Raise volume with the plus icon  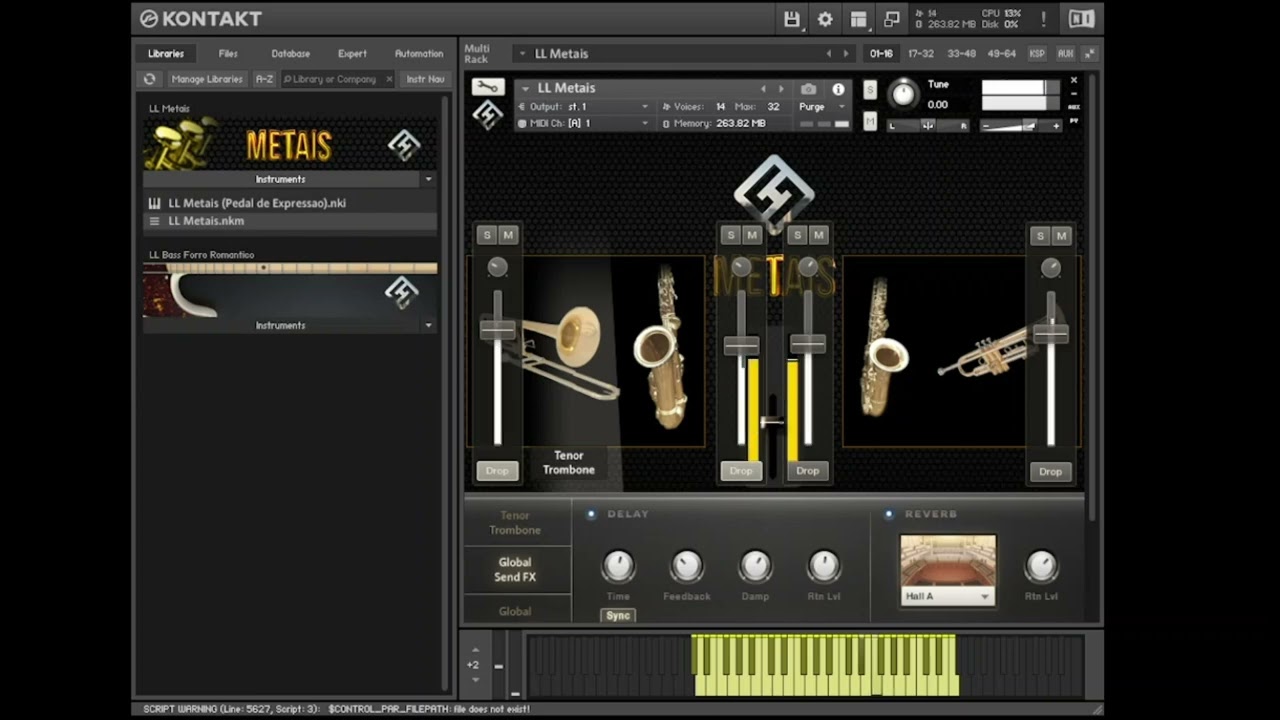coord(1055,126)
